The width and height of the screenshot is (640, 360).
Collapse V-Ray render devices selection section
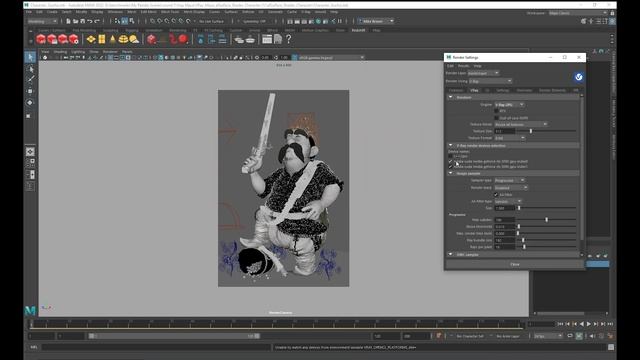pos(451,145)
